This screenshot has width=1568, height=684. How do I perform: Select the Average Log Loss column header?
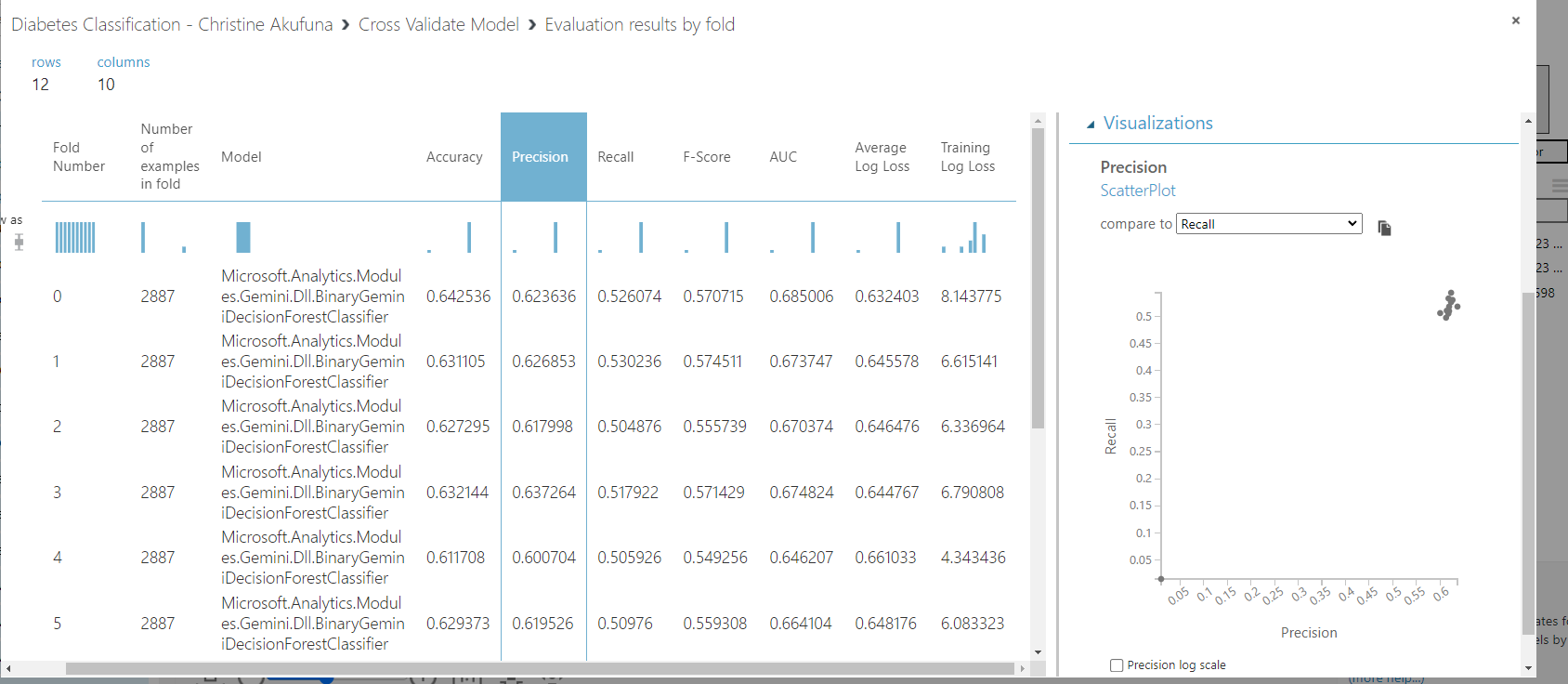tap(882, 157)
